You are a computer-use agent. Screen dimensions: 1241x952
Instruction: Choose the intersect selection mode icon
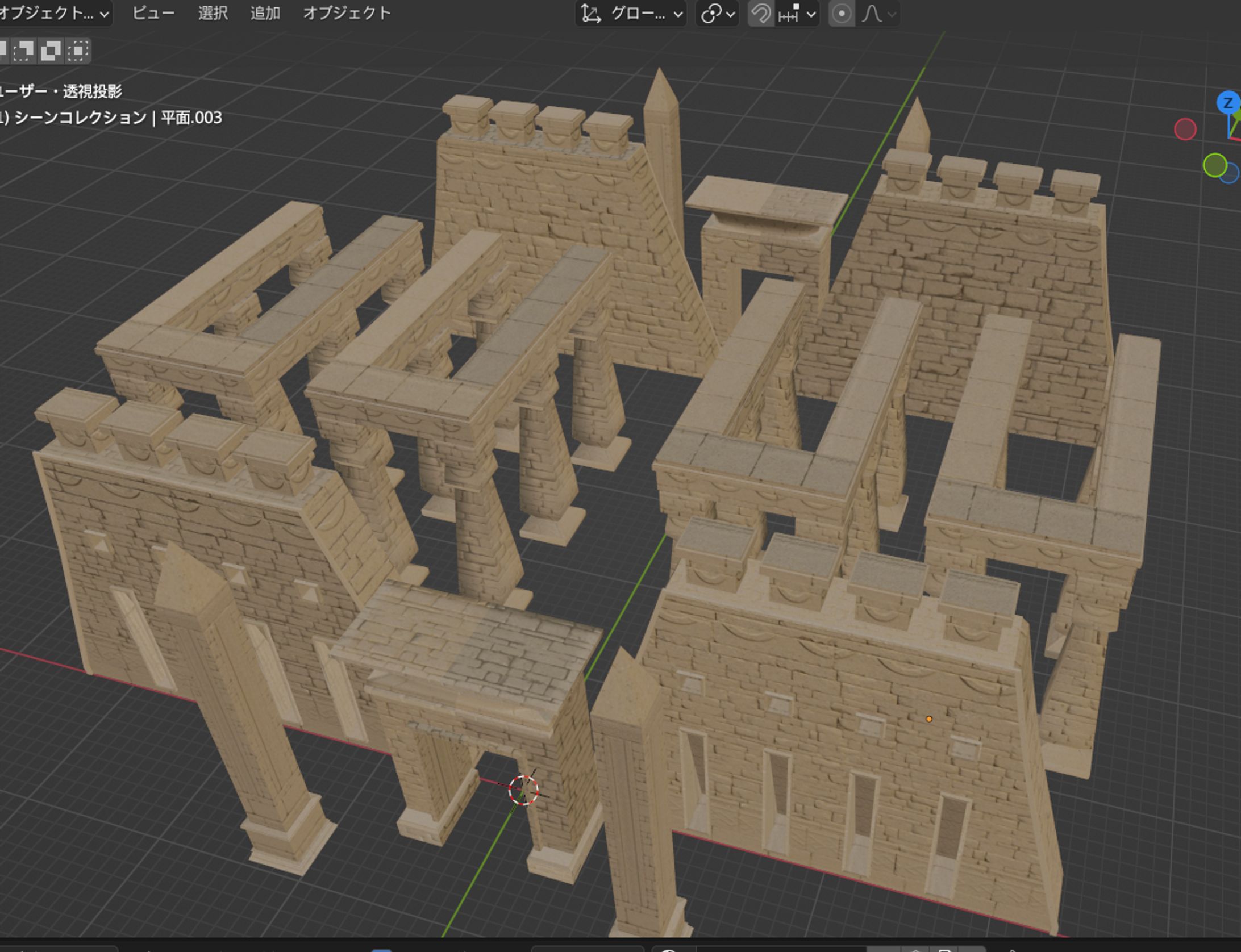point(78,51)
